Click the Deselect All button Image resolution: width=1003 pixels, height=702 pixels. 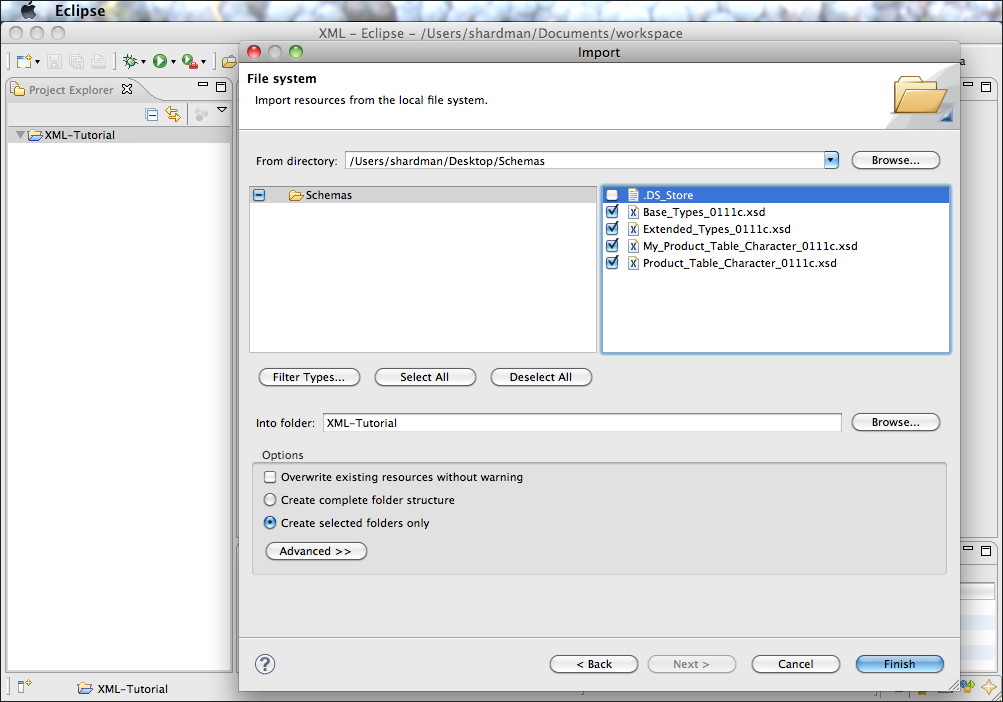541,377
